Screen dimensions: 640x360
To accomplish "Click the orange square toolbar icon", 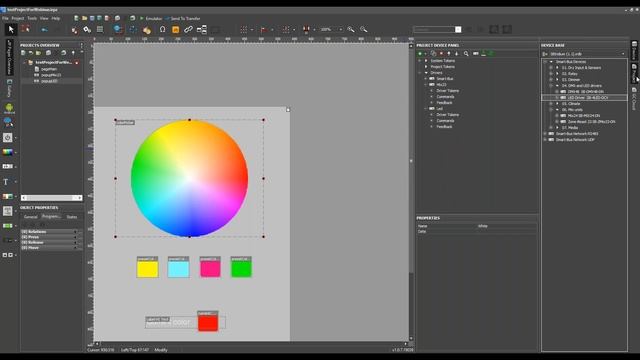I will tap(176, 29).
